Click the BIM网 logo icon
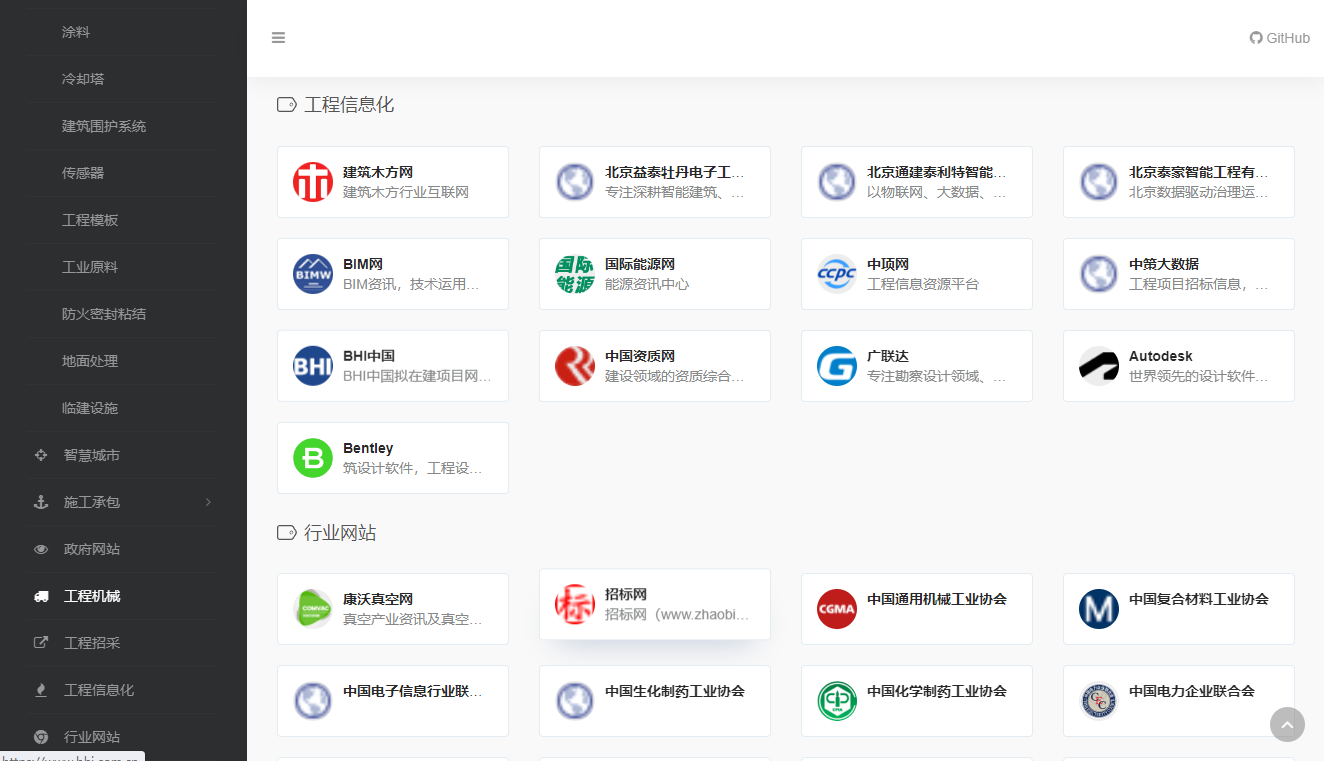This screenshot has height=761, width=1324. coord(313,274)
